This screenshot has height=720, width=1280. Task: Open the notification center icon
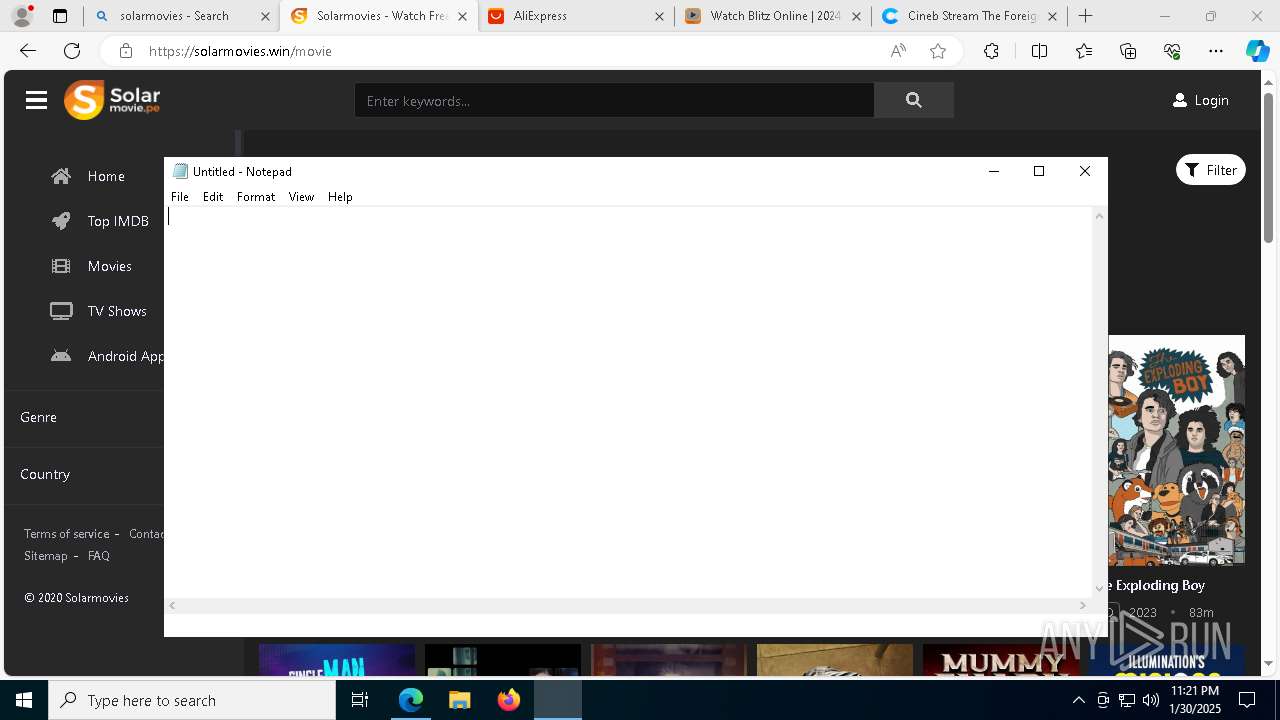pos(1247,700)
